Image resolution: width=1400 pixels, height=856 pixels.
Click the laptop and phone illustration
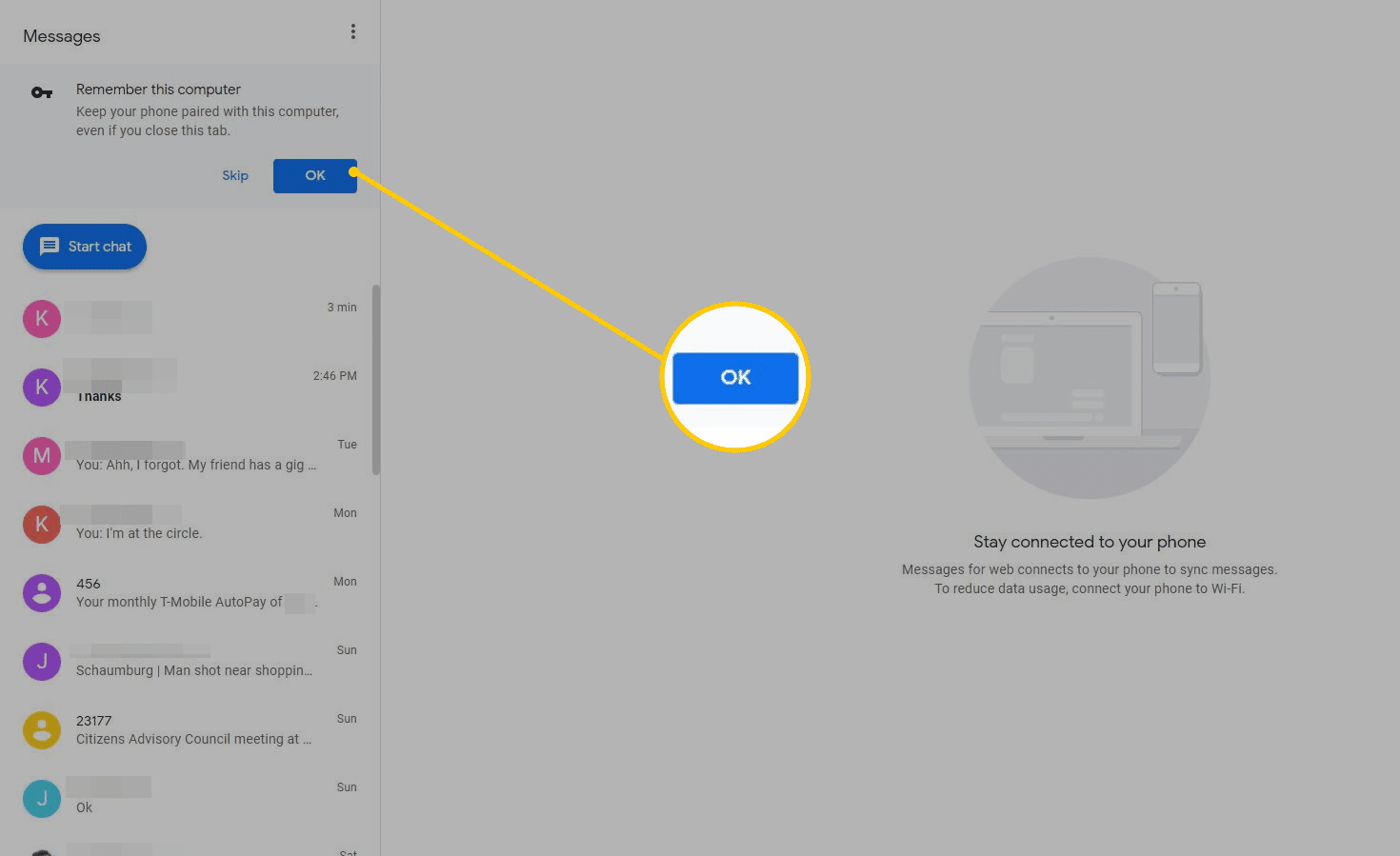[x=1090, y=378]
